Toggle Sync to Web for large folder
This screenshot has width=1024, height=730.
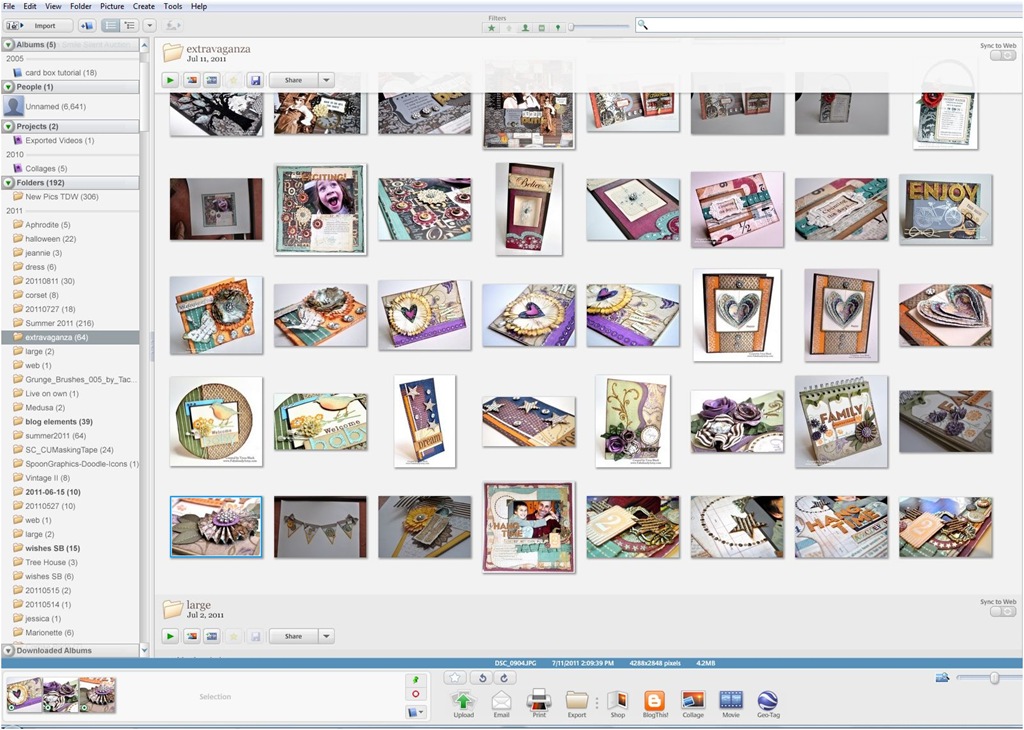tap(1003, 611)
